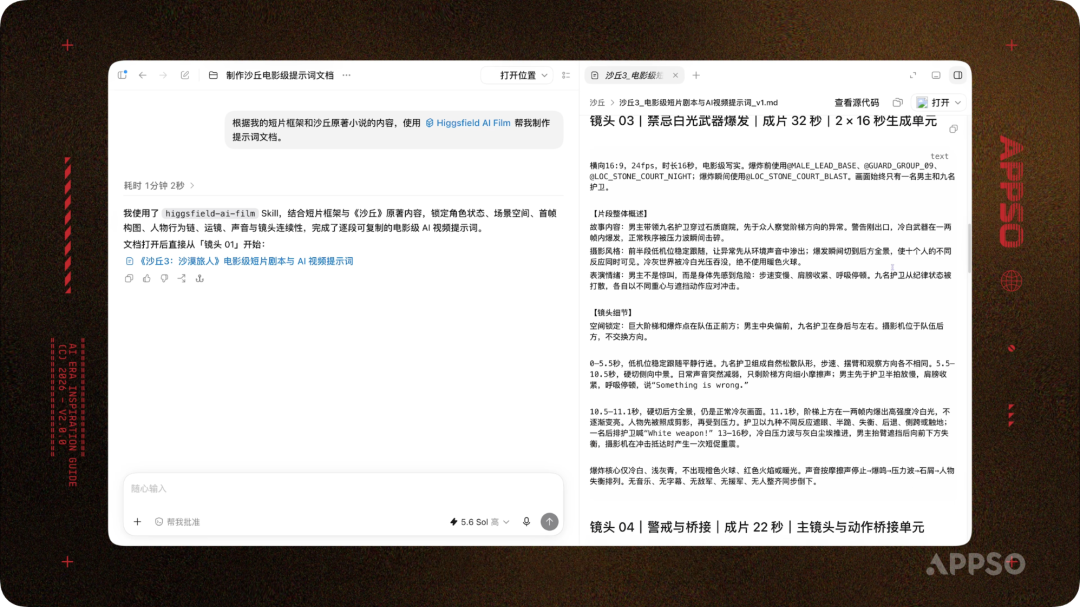Focus the 随心输入 message input
The image size is (1080, 607).
click(x=343, y=488)
